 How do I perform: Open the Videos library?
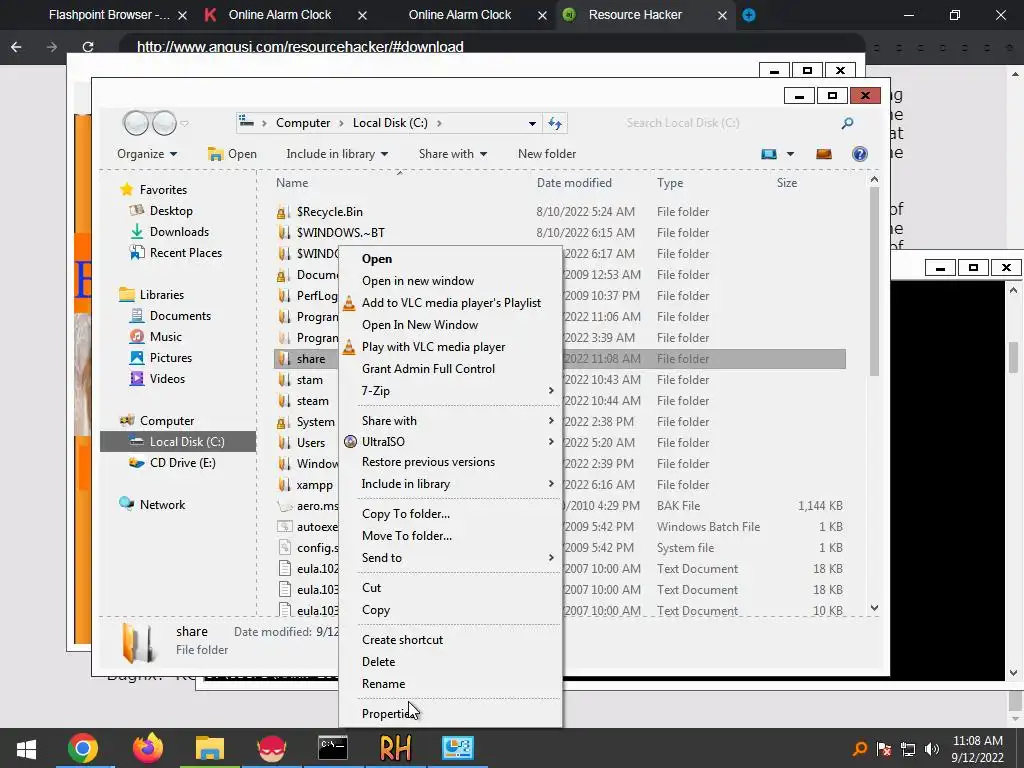pyautogui.click(x=167, y=379)
